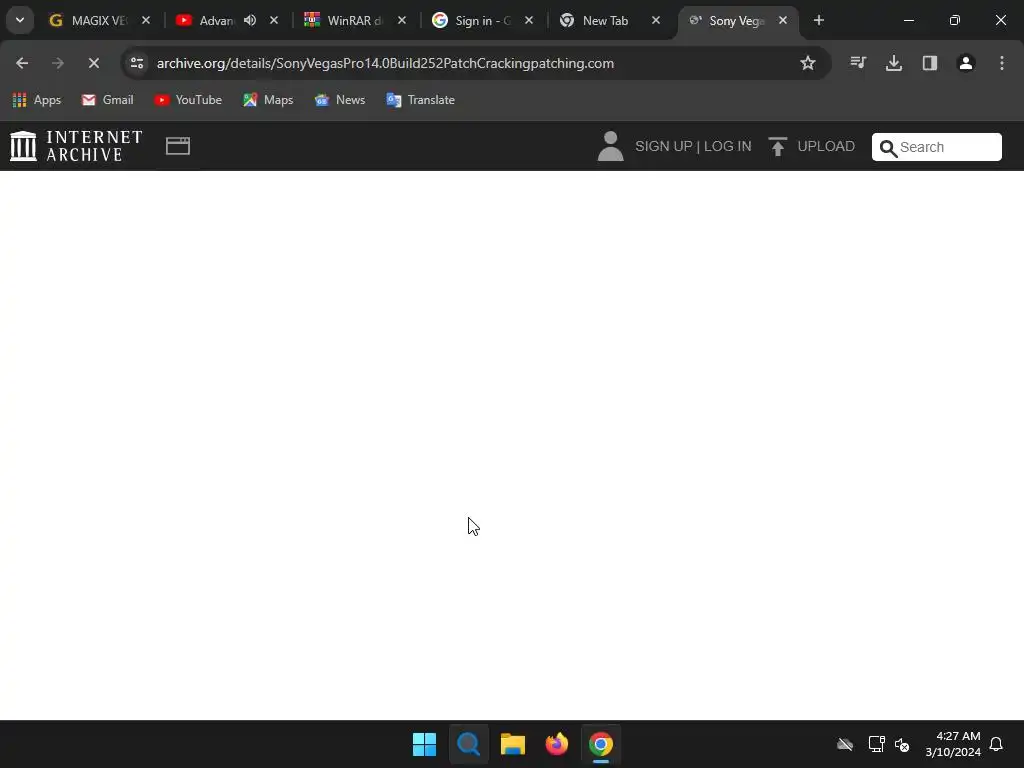Viewport: 1024px width, 768px height.
Task: Bookmark this page with the star icon
Action: (x=808, y=63)
